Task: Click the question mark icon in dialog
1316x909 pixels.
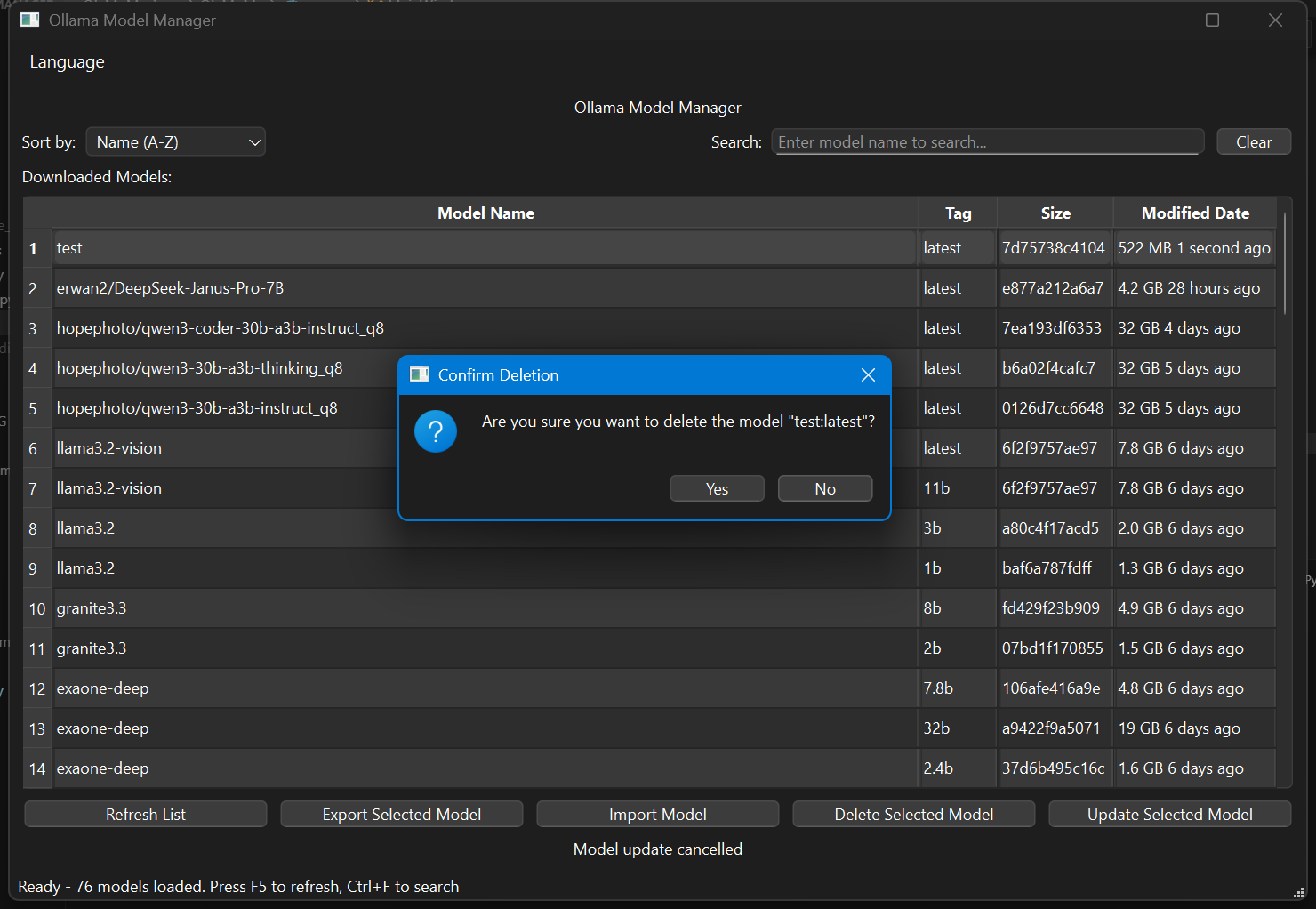Action: (x=436, y=431)
